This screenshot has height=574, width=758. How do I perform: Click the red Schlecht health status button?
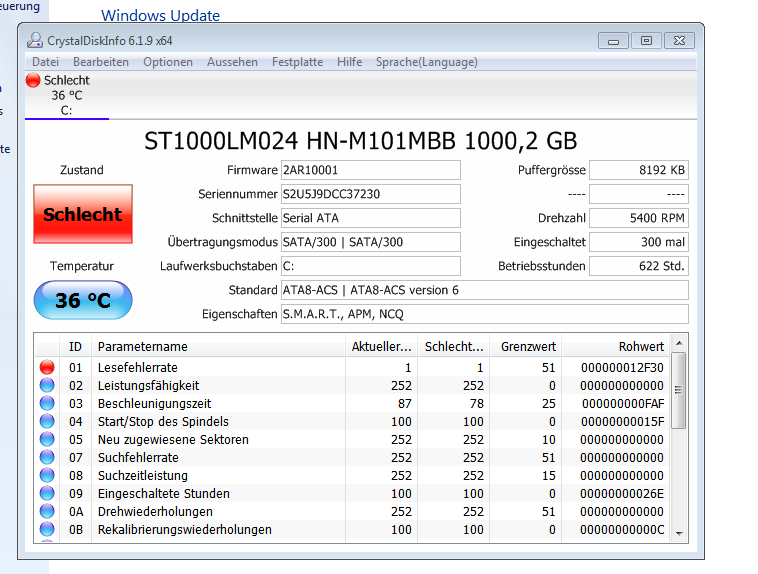83,214
